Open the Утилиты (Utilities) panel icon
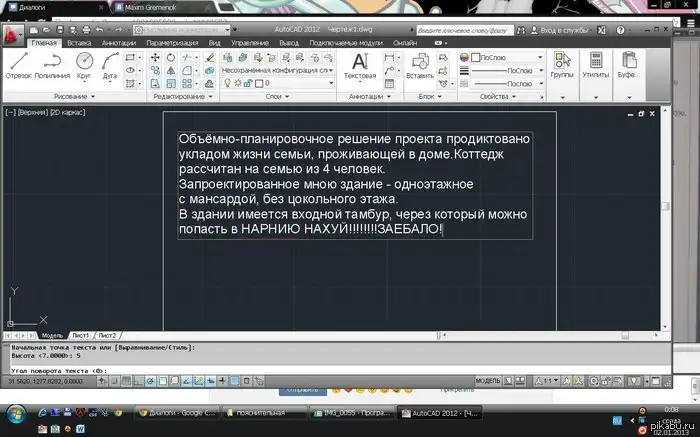 [596, 65]
